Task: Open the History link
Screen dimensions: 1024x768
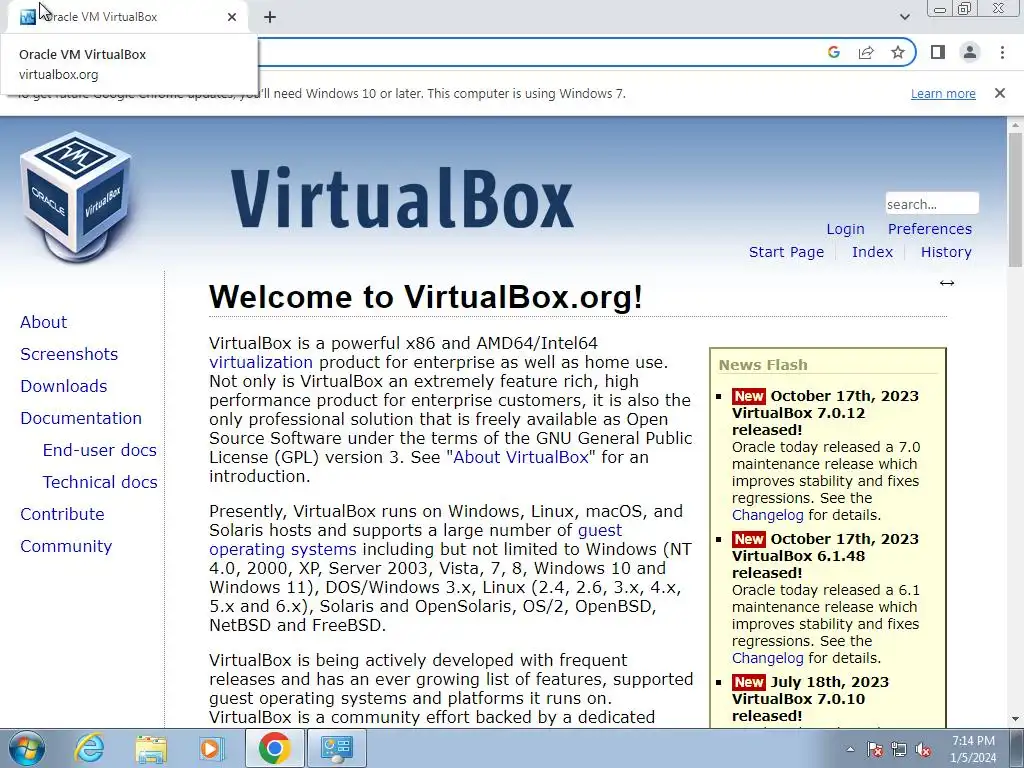Action: click(946, 252)
